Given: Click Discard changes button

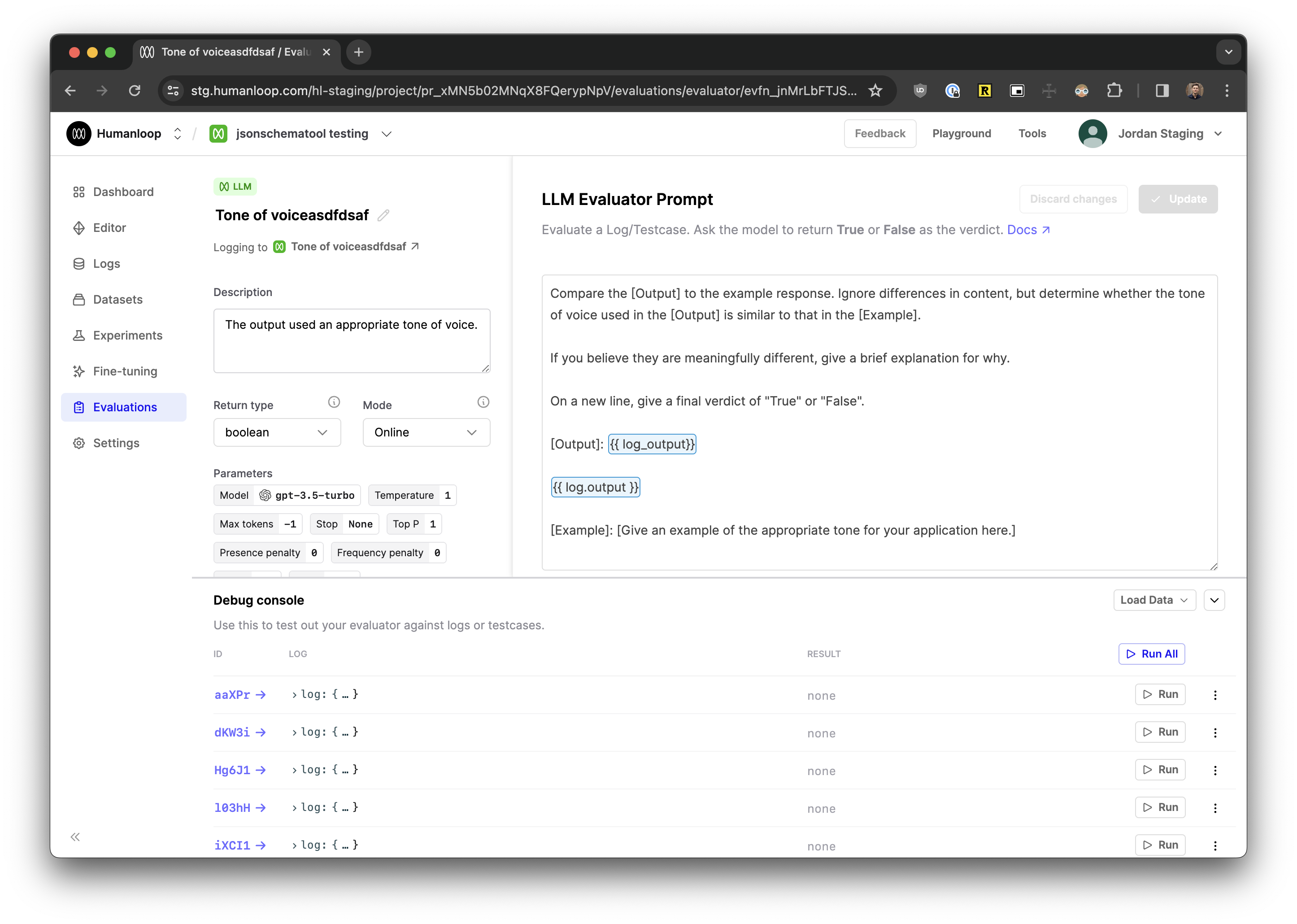Looking at the screenshot, I should click(1073, 199).
